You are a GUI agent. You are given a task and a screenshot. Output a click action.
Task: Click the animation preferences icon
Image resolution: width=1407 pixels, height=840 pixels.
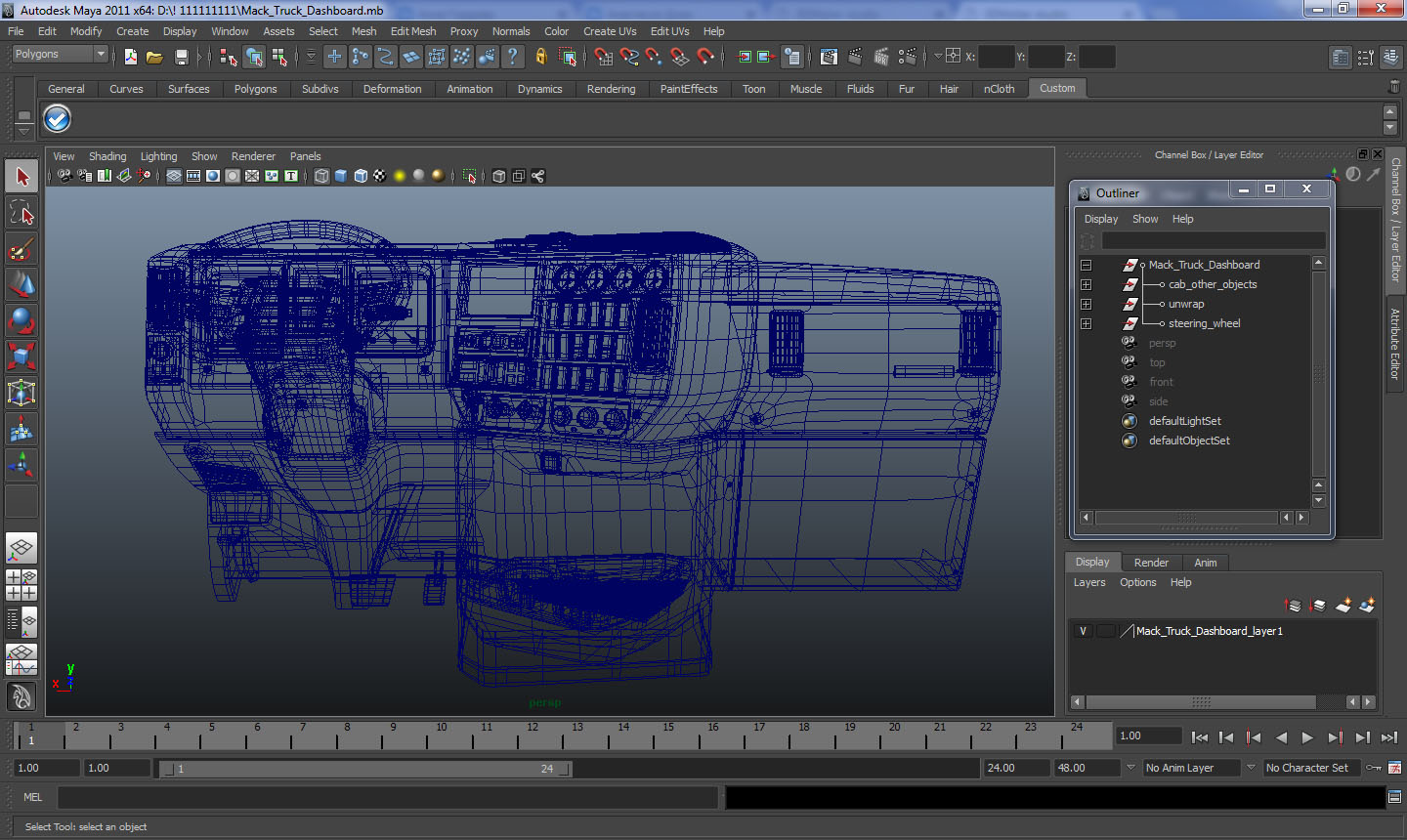(1395, 768)
